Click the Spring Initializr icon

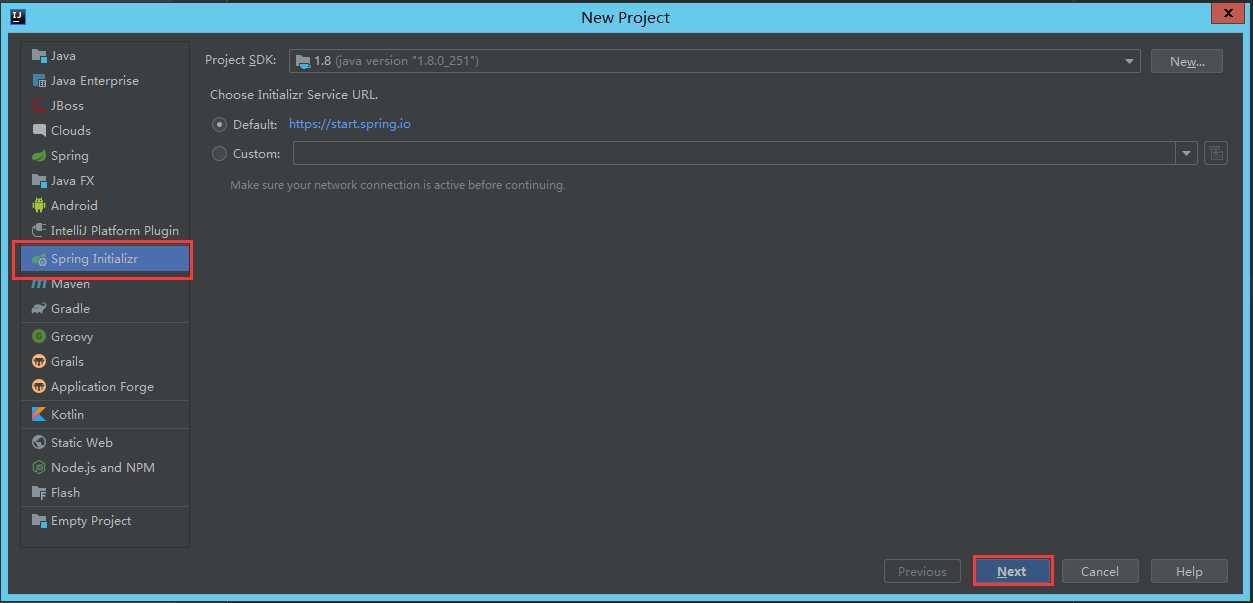coord(39,259)
